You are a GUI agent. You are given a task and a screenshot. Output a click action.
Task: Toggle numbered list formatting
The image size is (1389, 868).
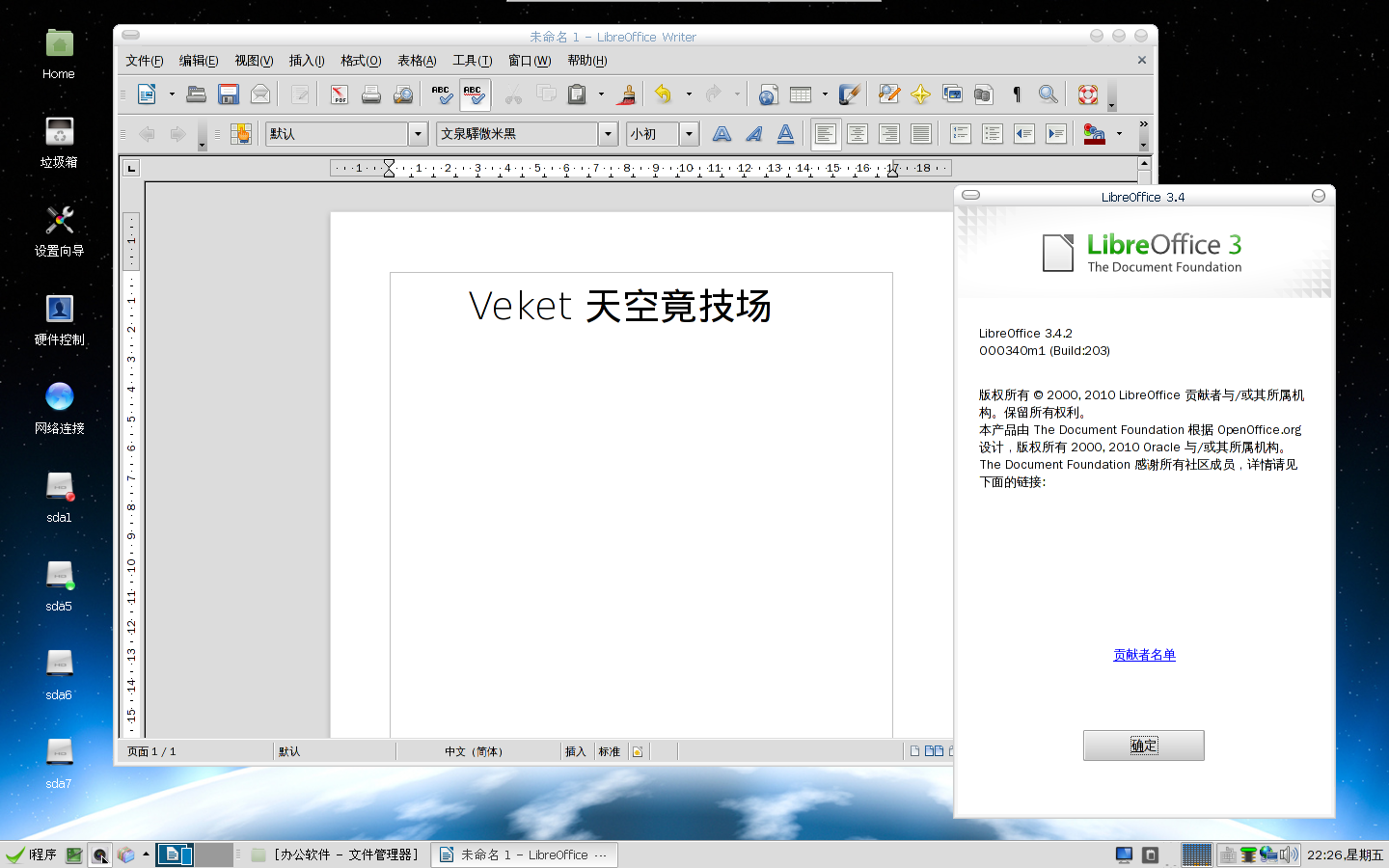coord(961,134)
